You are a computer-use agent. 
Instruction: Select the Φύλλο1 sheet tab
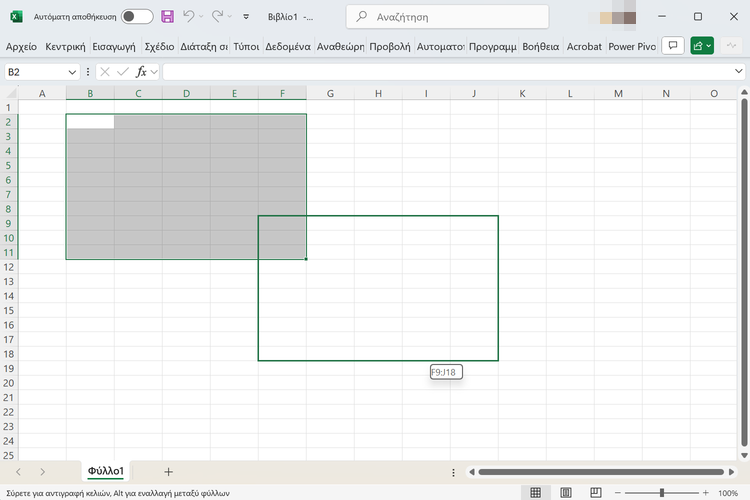click(x=106, y=471)
